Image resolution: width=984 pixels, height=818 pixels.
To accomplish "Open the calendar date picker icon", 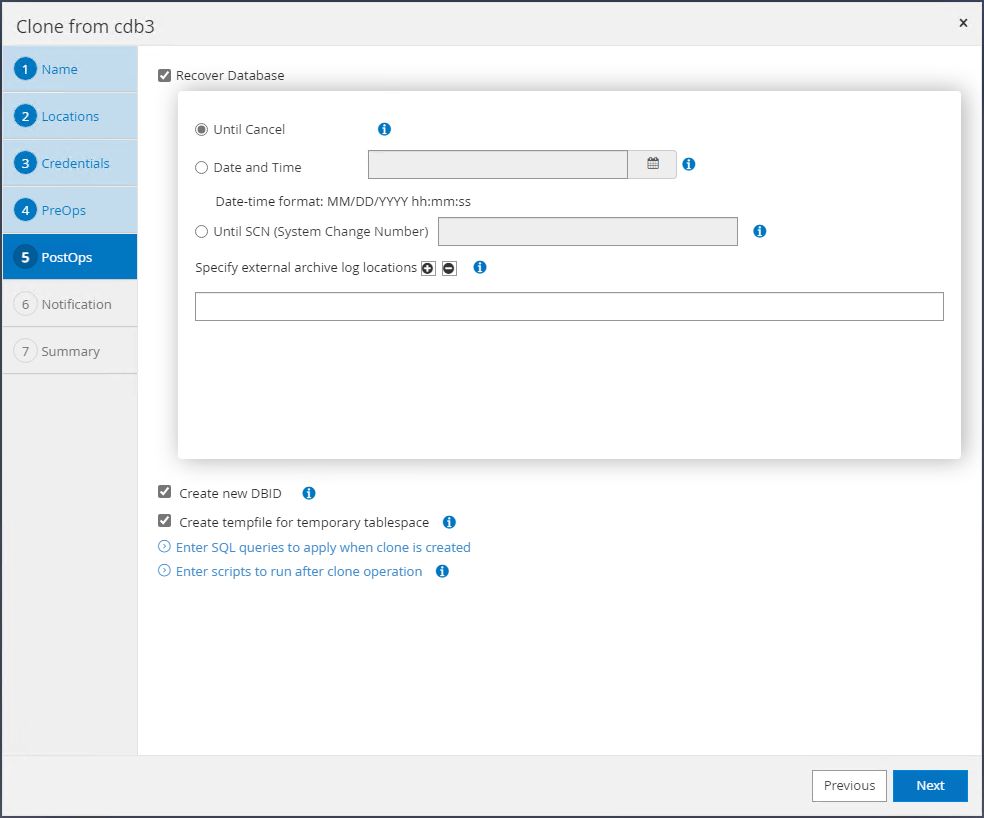I will click(653, 164).
